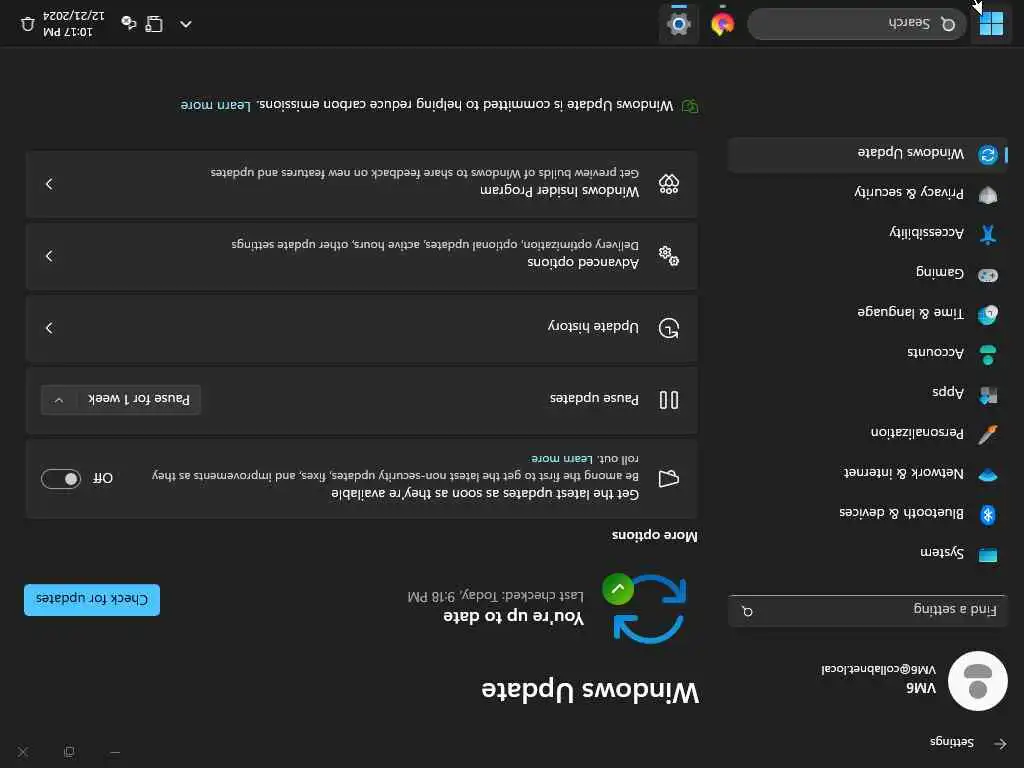Select Accessibility menu item text

(926, 232)
